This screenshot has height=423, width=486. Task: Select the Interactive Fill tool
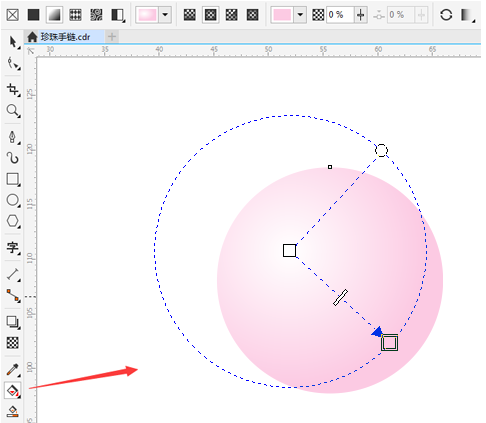pyautogui.click(x=13, y=390)
